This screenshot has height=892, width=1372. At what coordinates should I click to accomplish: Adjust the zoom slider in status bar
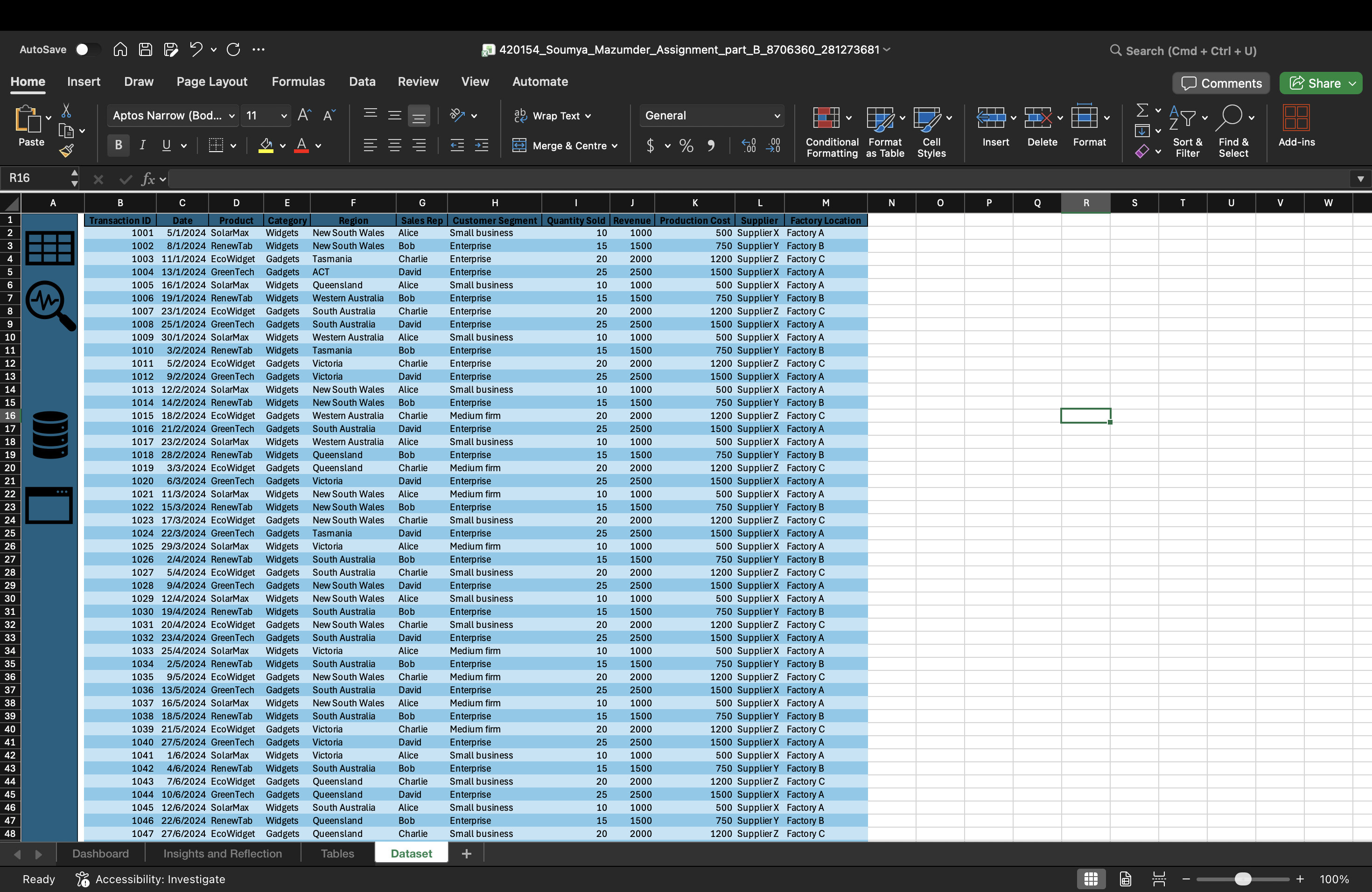(x=1243, y=879)
